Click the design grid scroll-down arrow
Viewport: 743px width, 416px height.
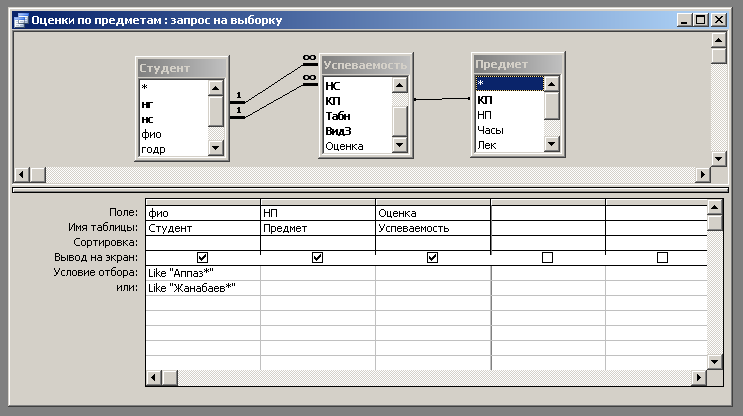click(x=715, y=362)
